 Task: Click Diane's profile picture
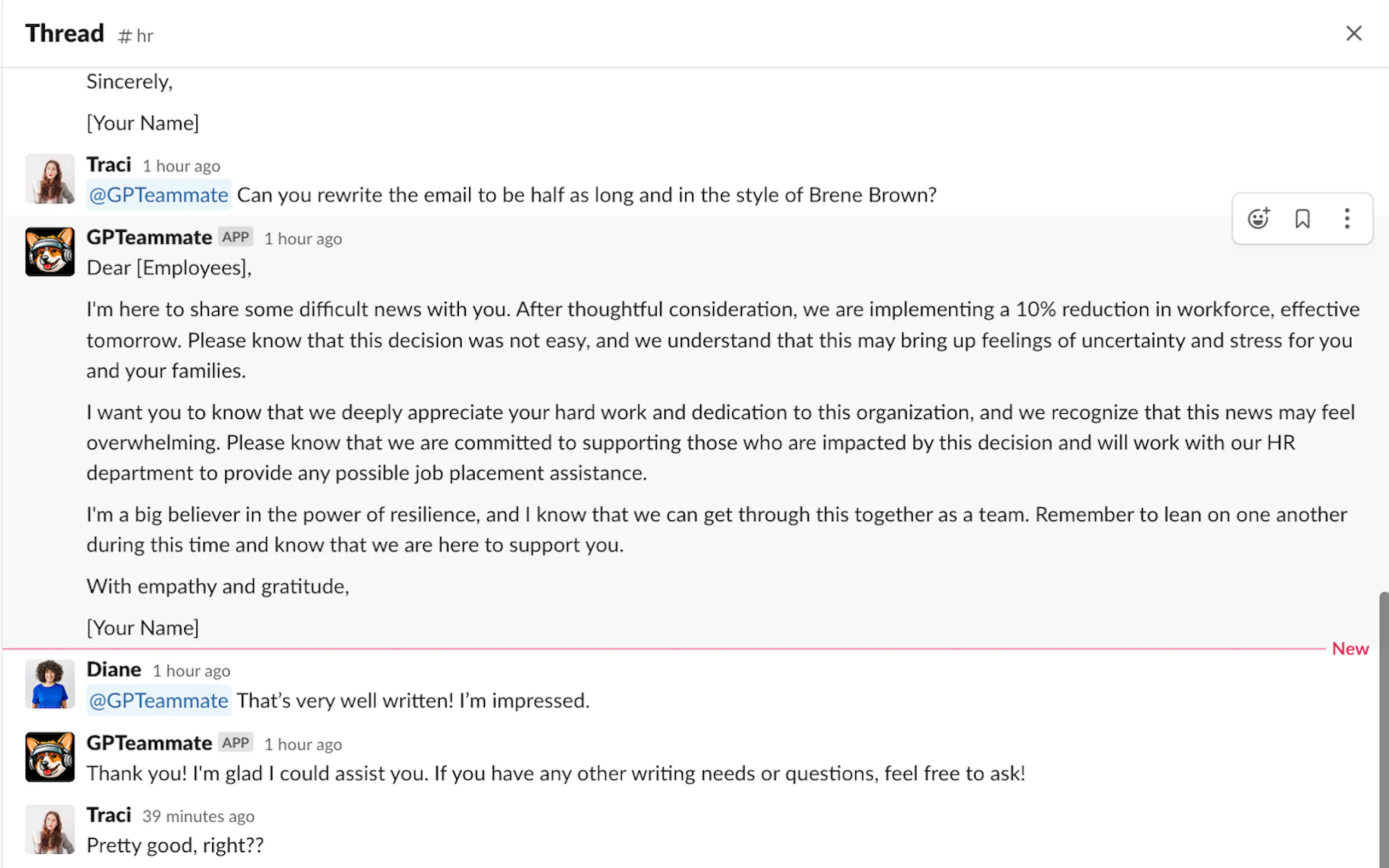[x=50, y=684]
